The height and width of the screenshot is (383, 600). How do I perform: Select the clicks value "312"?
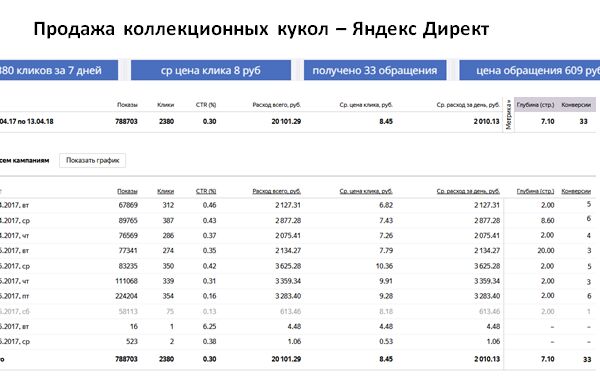click(x=168, y=205)
